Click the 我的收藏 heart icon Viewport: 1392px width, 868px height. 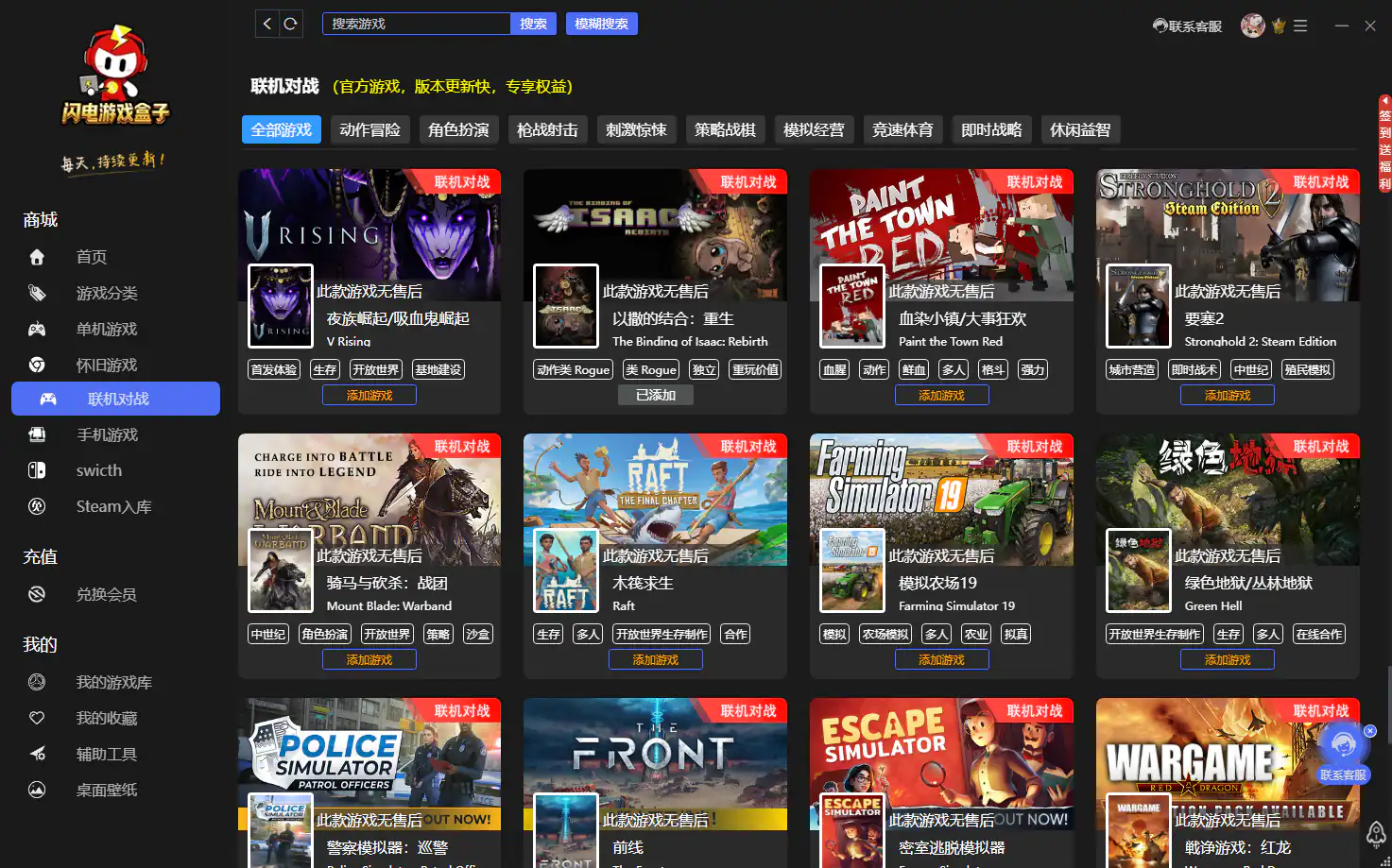[x=37, y=718]
